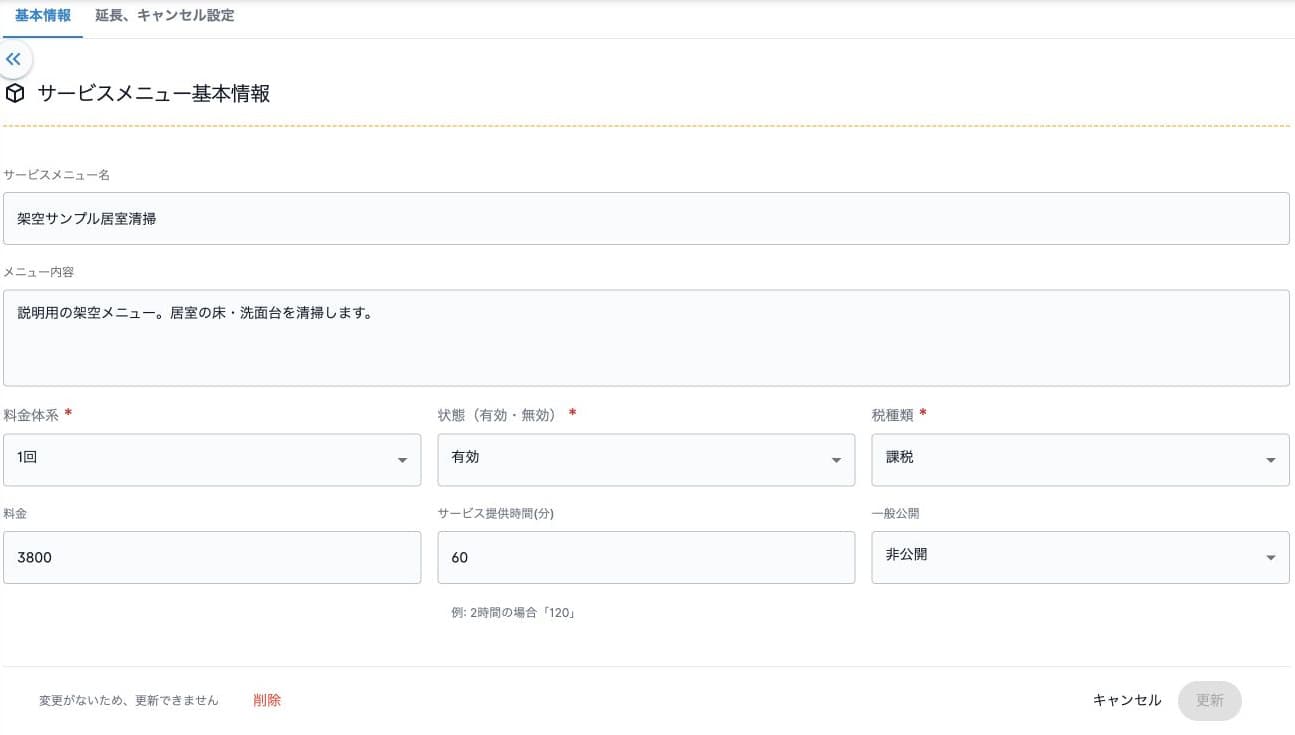Click the サービス提供時間 field containing 60

click(x=646, y=557)
